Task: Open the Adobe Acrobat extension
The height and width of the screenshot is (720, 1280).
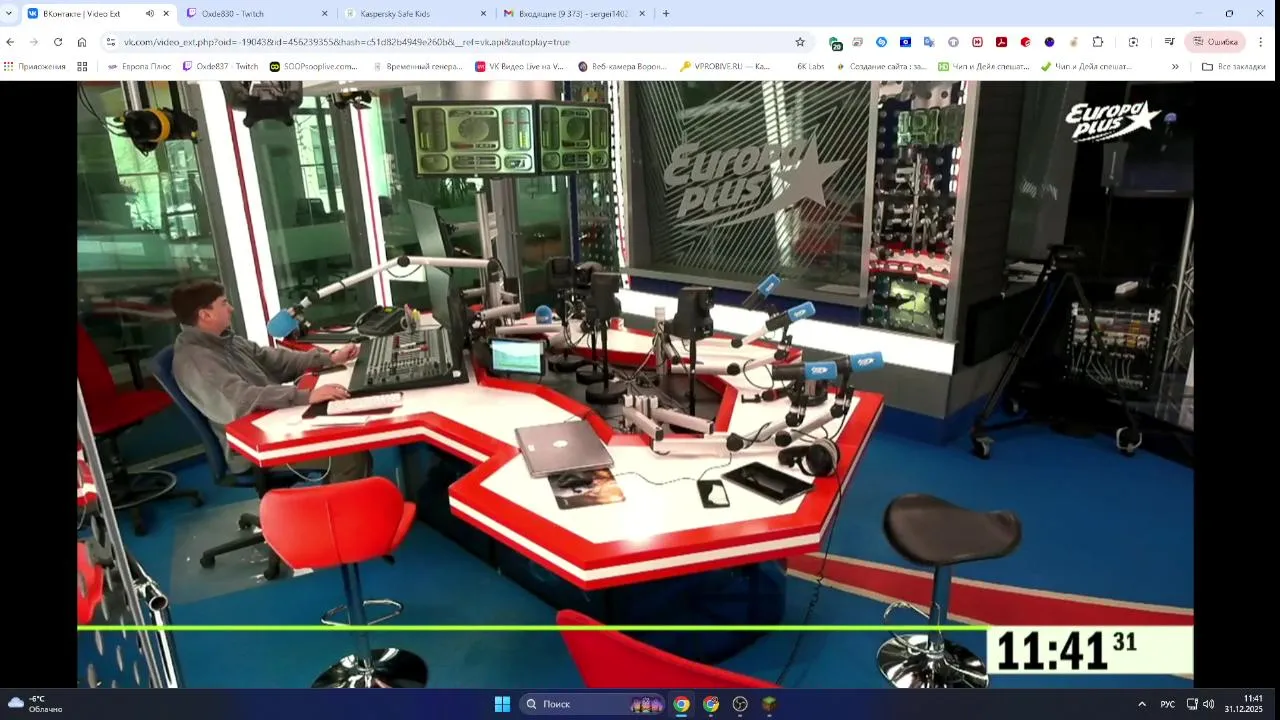Action: click(1001, 42)
